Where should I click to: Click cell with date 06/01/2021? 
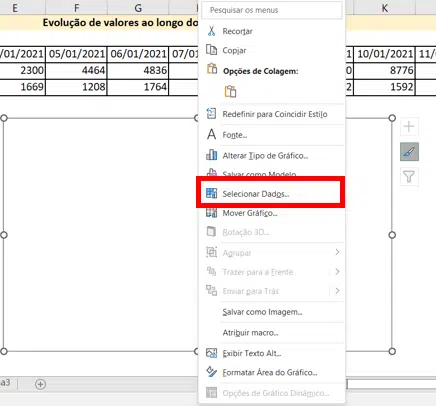click(x=138, y=54)
